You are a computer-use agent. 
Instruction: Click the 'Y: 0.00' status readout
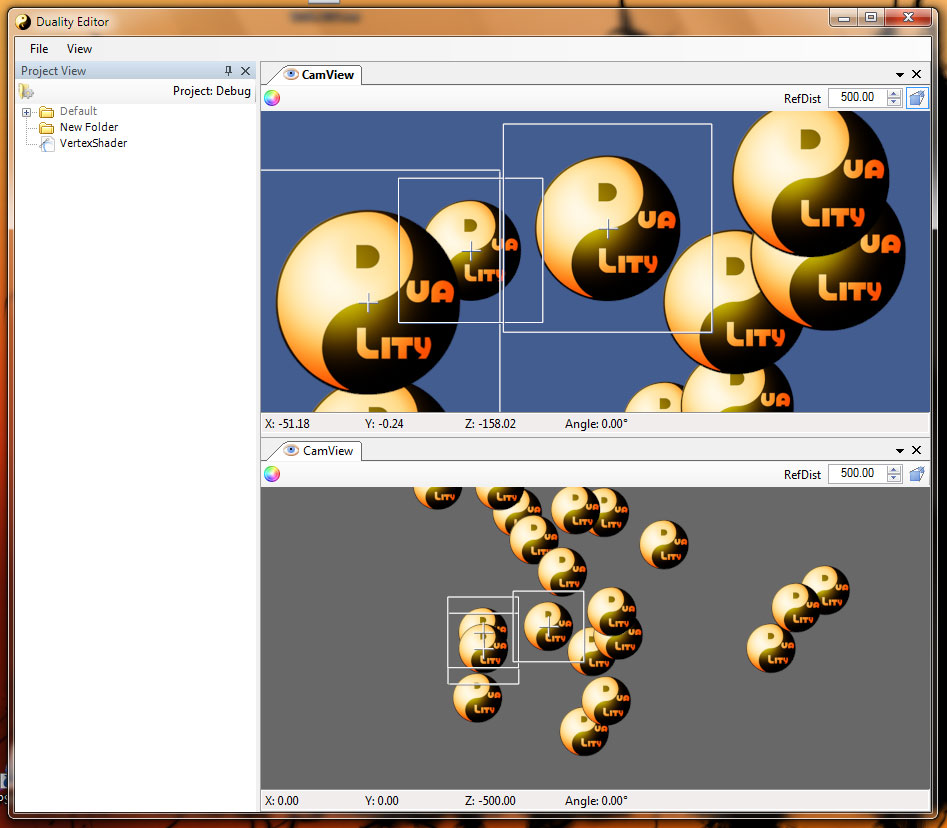tap(382, 801)
